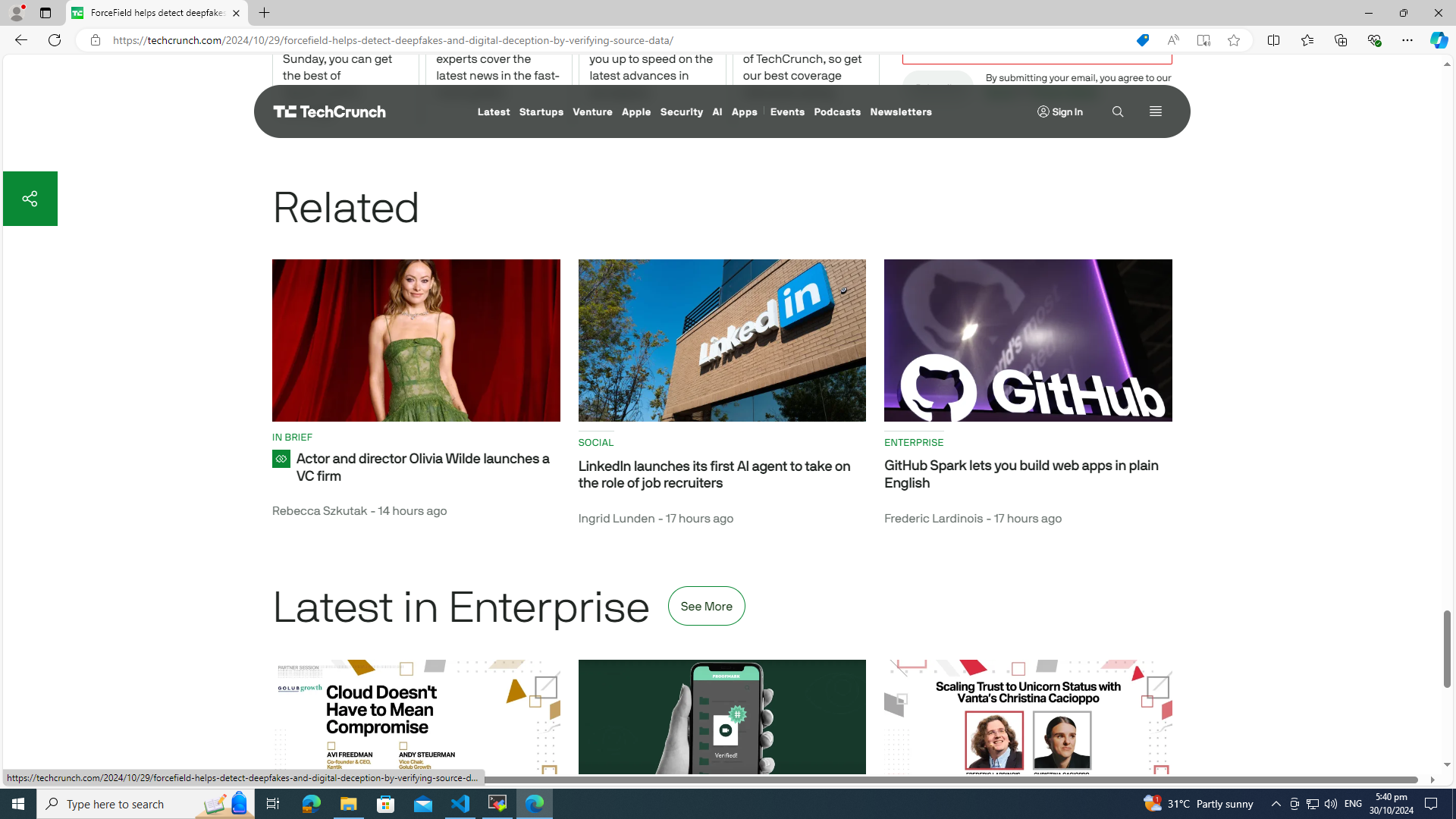The image size is (1456, 819).
Task: Open author Rebecca Szkutak link
Action: (319, 511)
